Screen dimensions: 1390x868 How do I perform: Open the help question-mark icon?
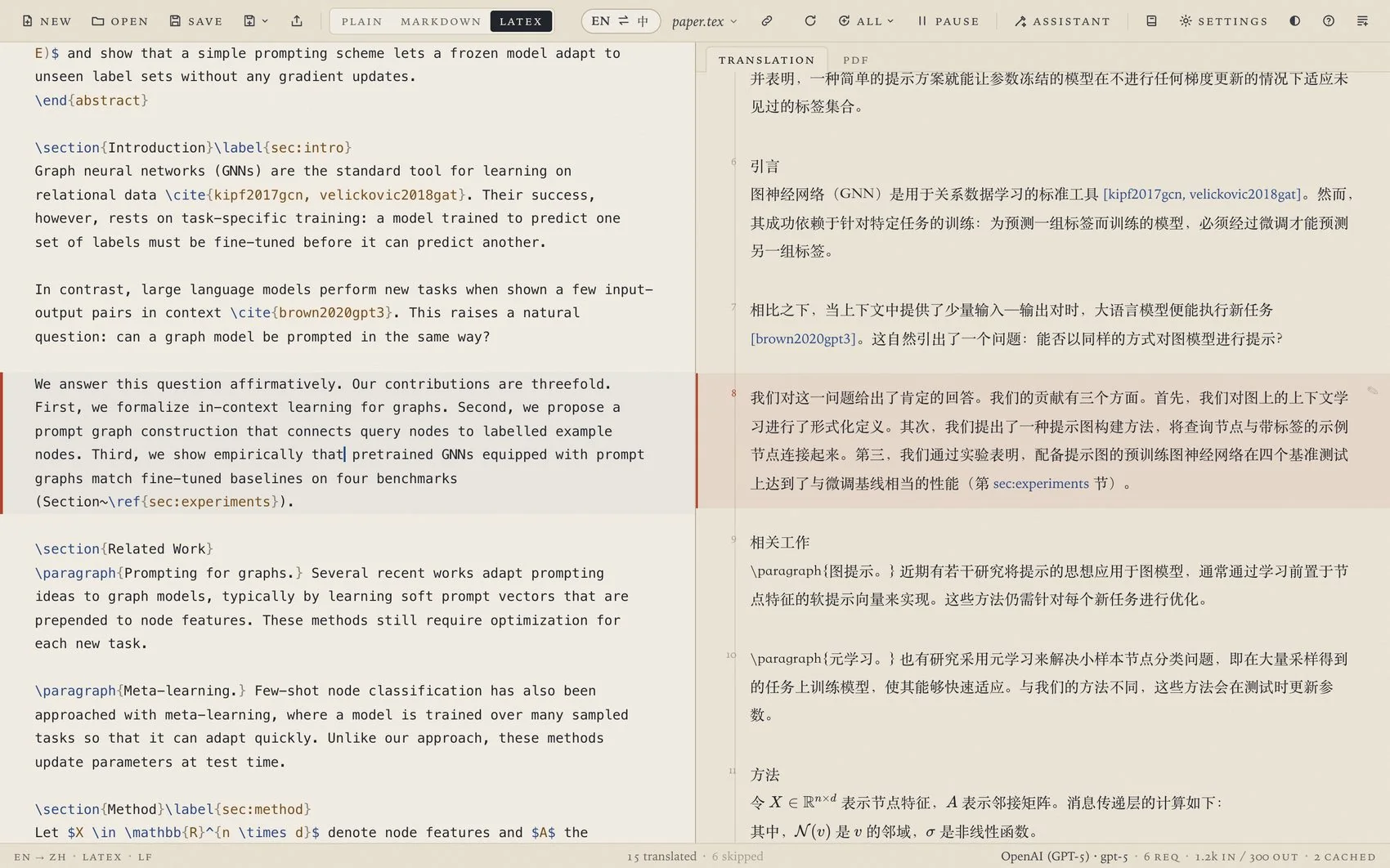click(x=1329, y=21)
